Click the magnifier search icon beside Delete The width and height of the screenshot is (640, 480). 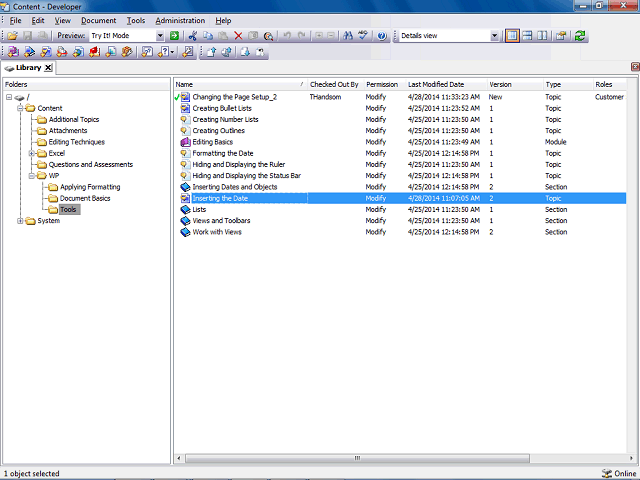(268, 36)
